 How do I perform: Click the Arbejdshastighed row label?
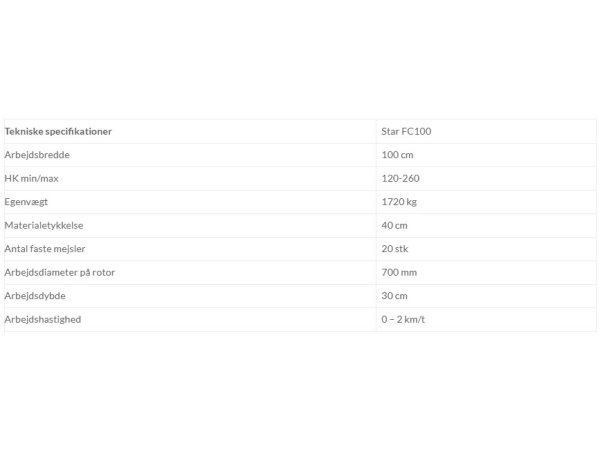click(42, 320)
